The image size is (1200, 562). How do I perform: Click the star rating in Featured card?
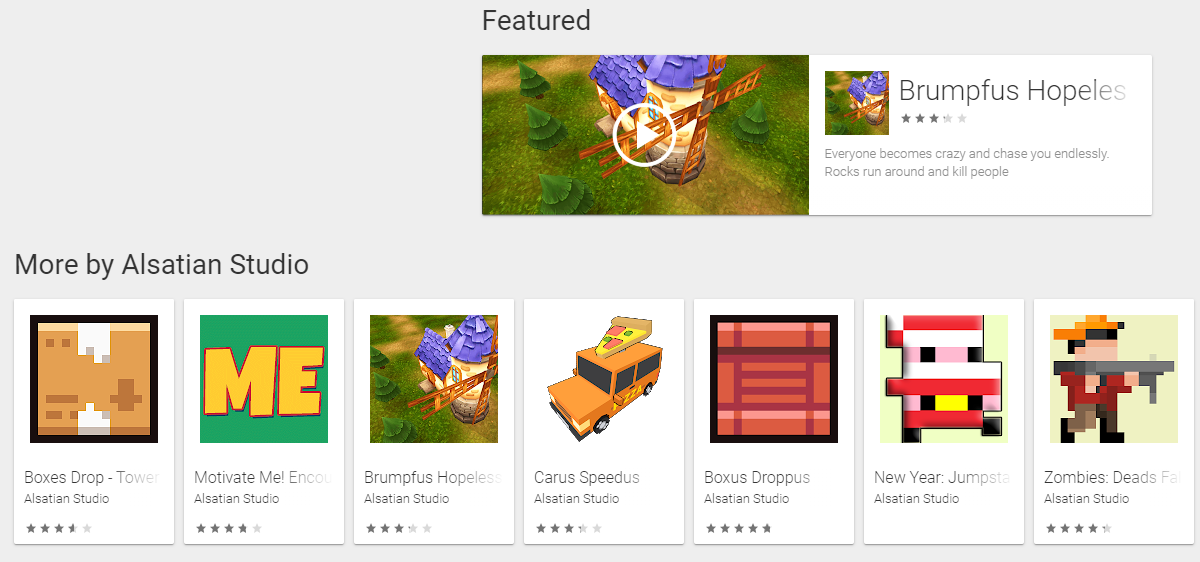tap(933, 118)
